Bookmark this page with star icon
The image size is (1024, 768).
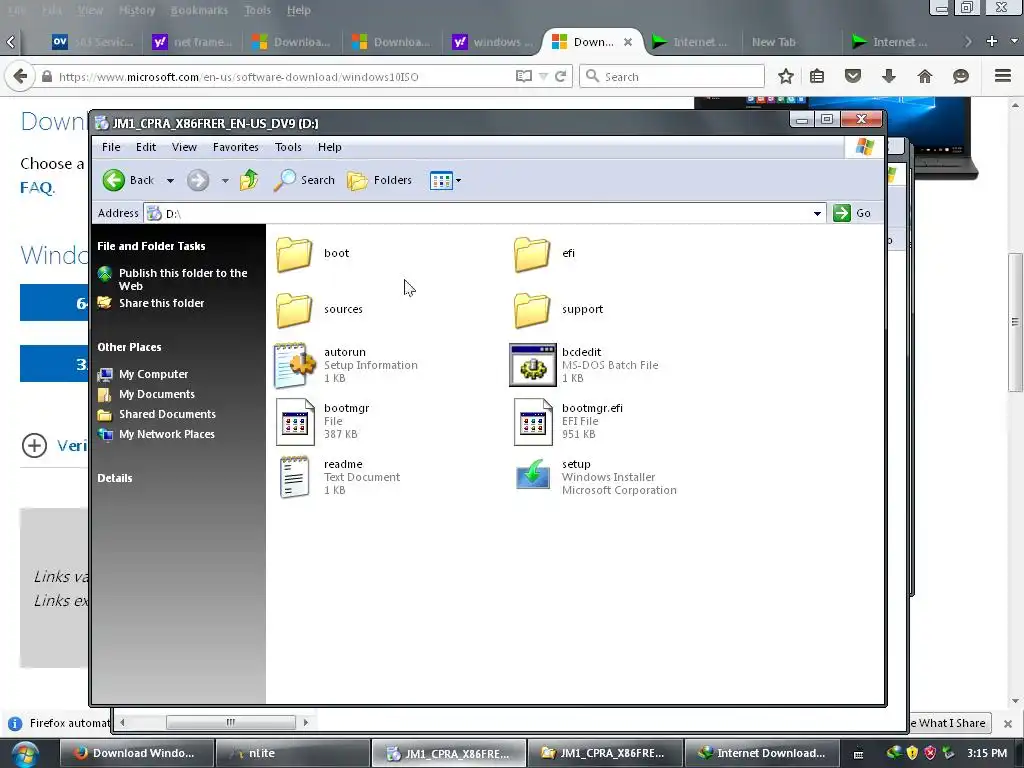(x=786, y=76)
